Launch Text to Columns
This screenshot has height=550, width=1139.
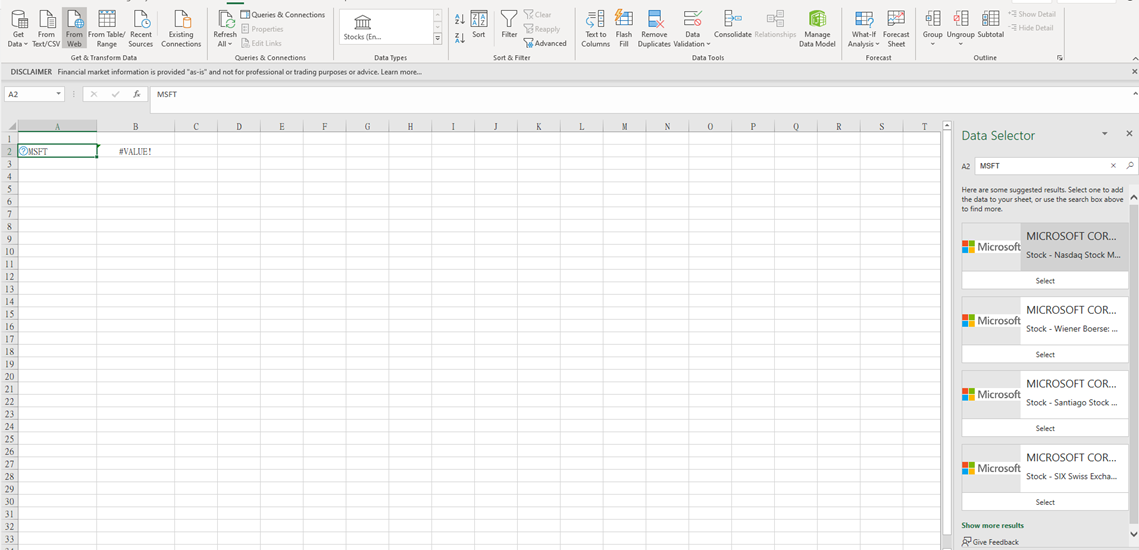[596, 29]
